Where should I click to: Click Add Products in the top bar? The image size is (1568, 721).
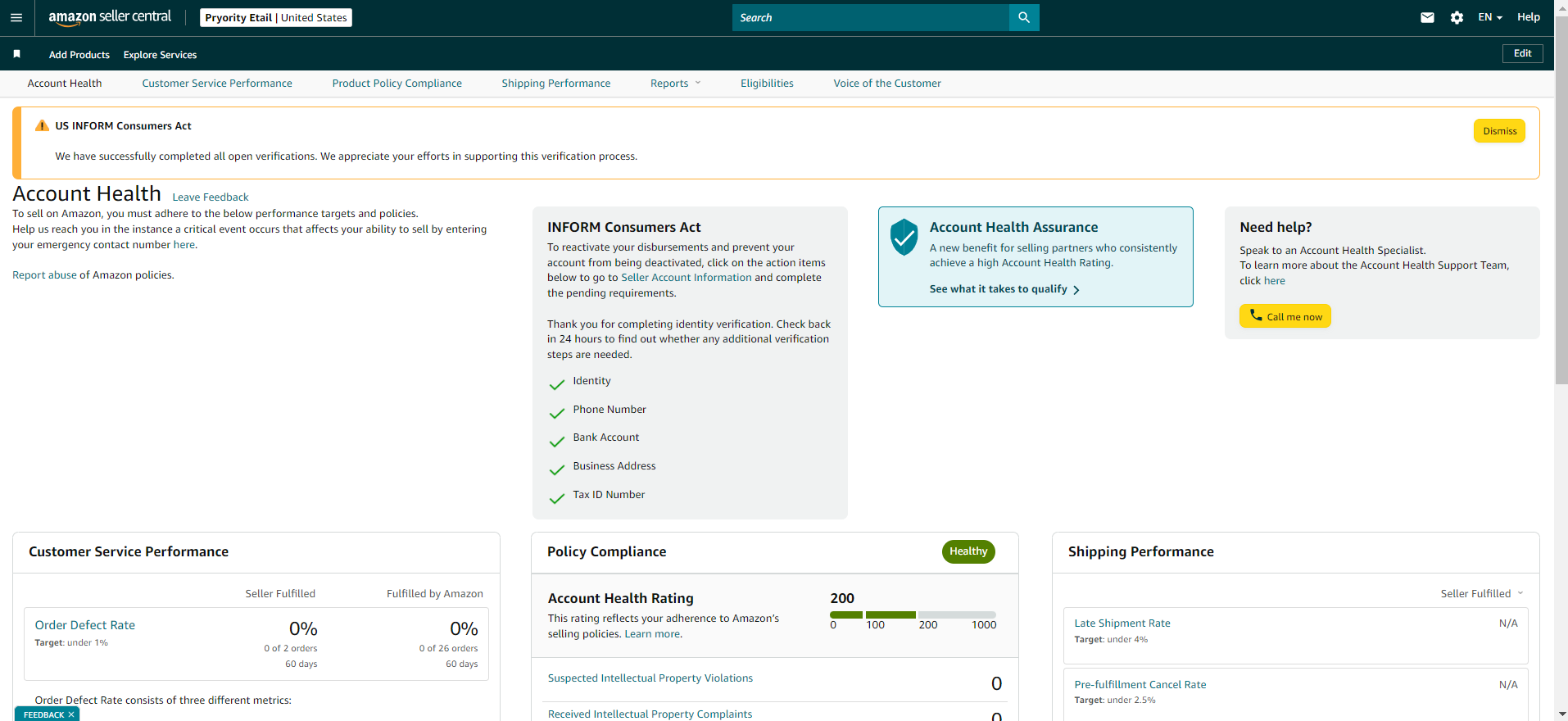[x=79, y=55]
